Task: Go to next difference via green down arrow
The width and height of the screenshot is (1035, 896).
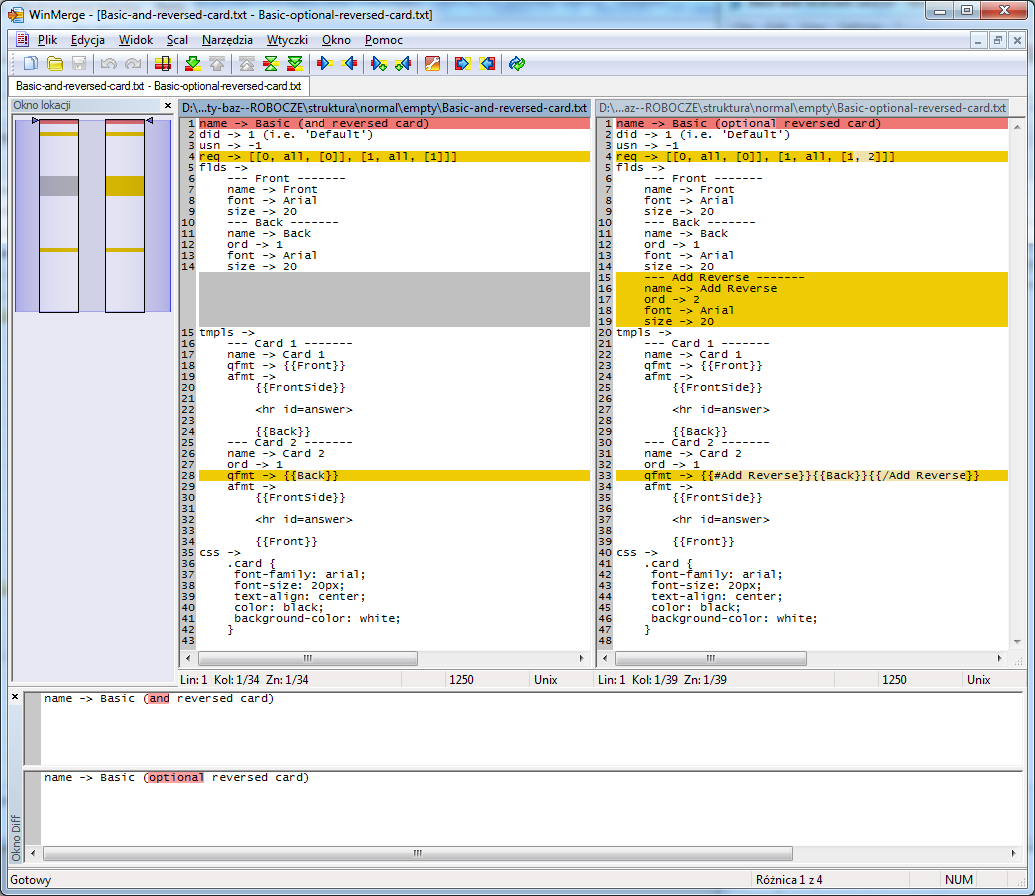Action: (193, 64)
